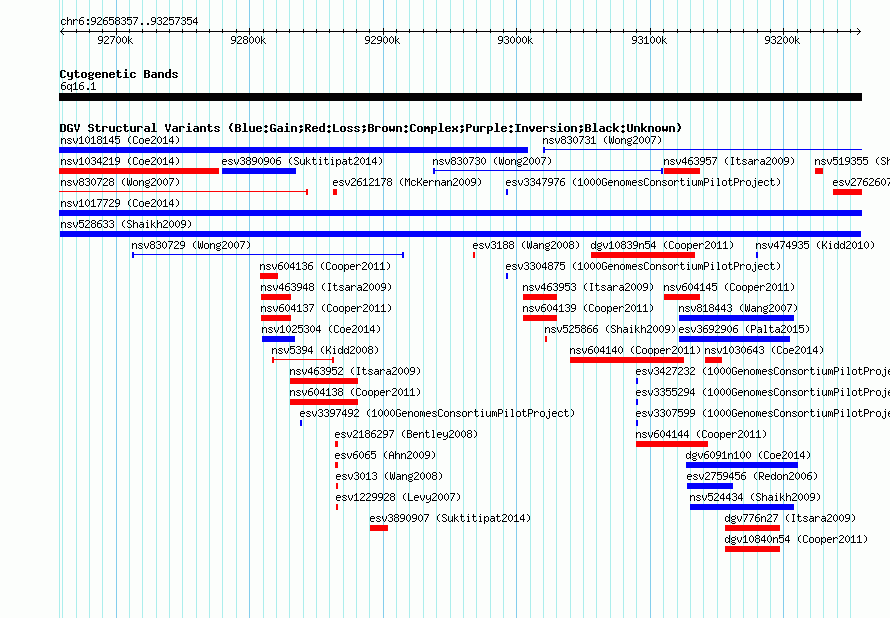The width and height of the screenshot is (890, 618).
Task: Click the esv3890906 (Suktitipat2014) blue gain bar
Action: coord(259,171)
